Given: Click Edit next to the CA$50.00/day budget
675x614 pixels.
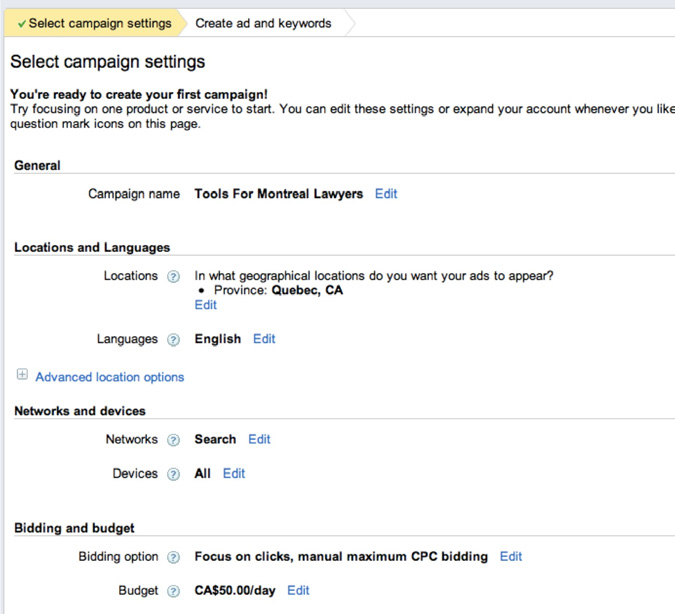Looking at the screenshot, I should (298, 591).
